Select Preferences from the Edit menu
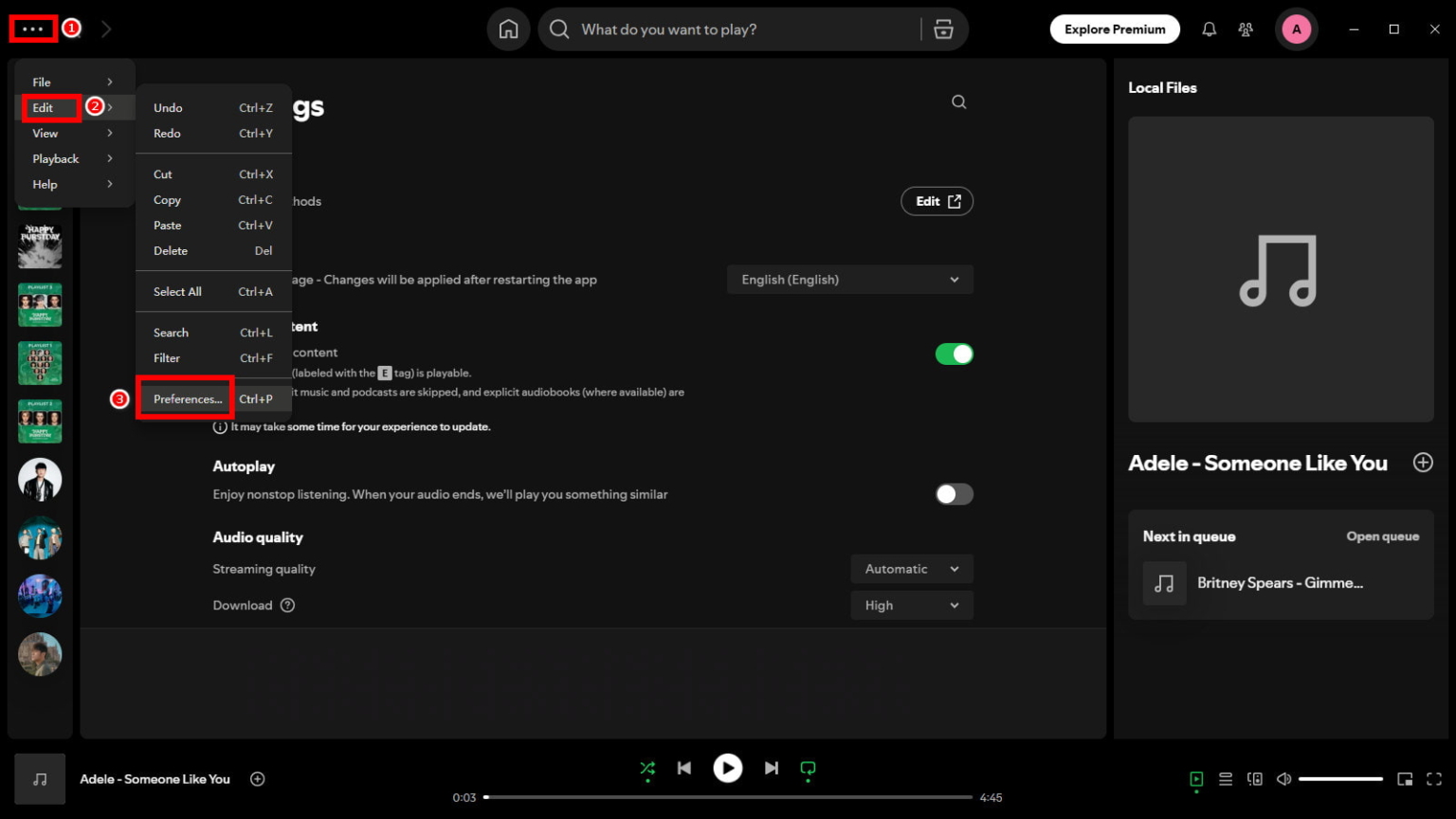 pyautogui.click(x=186, y=398)
